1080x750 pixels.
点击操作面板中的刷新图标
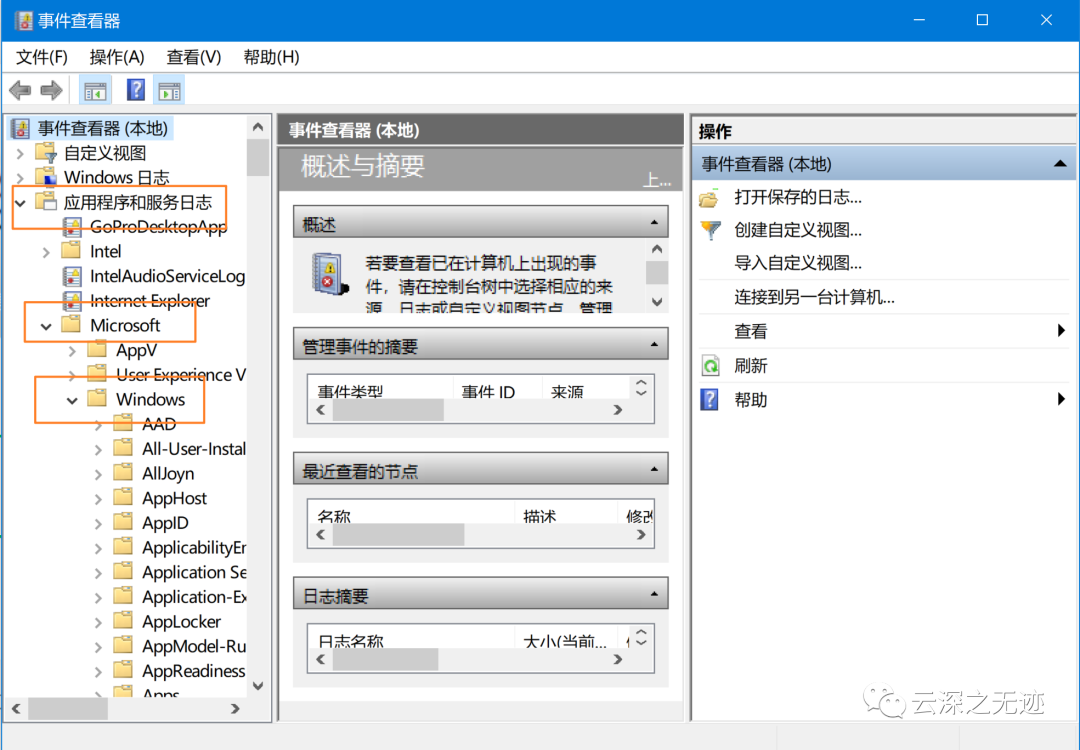click(711, 365)
